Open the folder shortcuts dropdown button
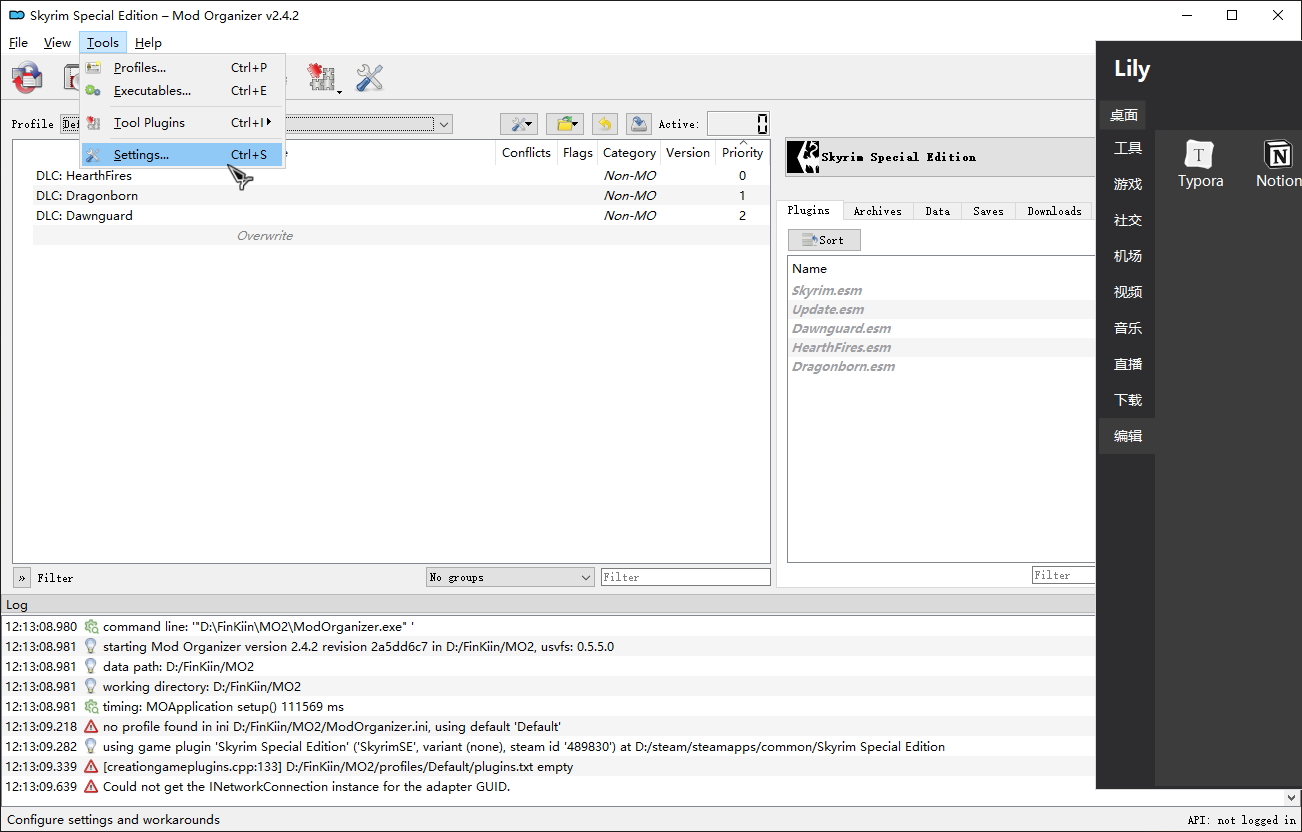 point(565,124)
